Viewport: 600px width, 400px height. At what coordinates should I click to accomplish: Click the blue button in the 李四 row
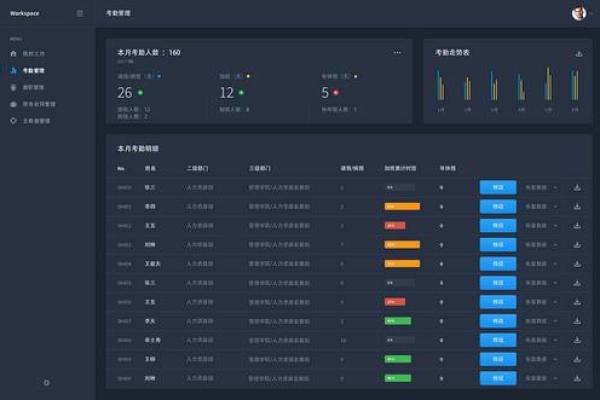tap(498, 207)
